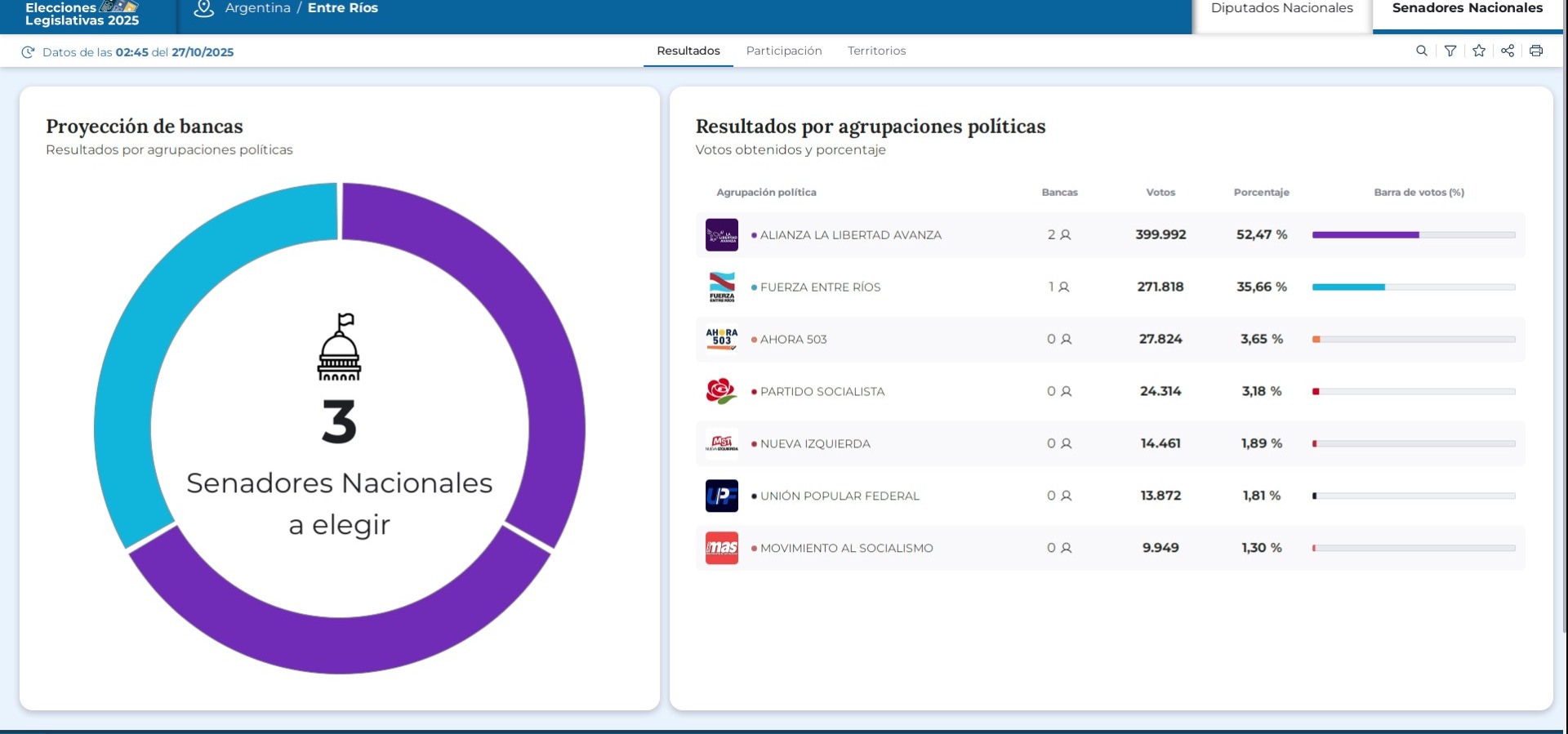Click the Fuerza Entre Ríos logo
Screen dimensions: 1568x734
pyautogui.click(x=721, y=287)
